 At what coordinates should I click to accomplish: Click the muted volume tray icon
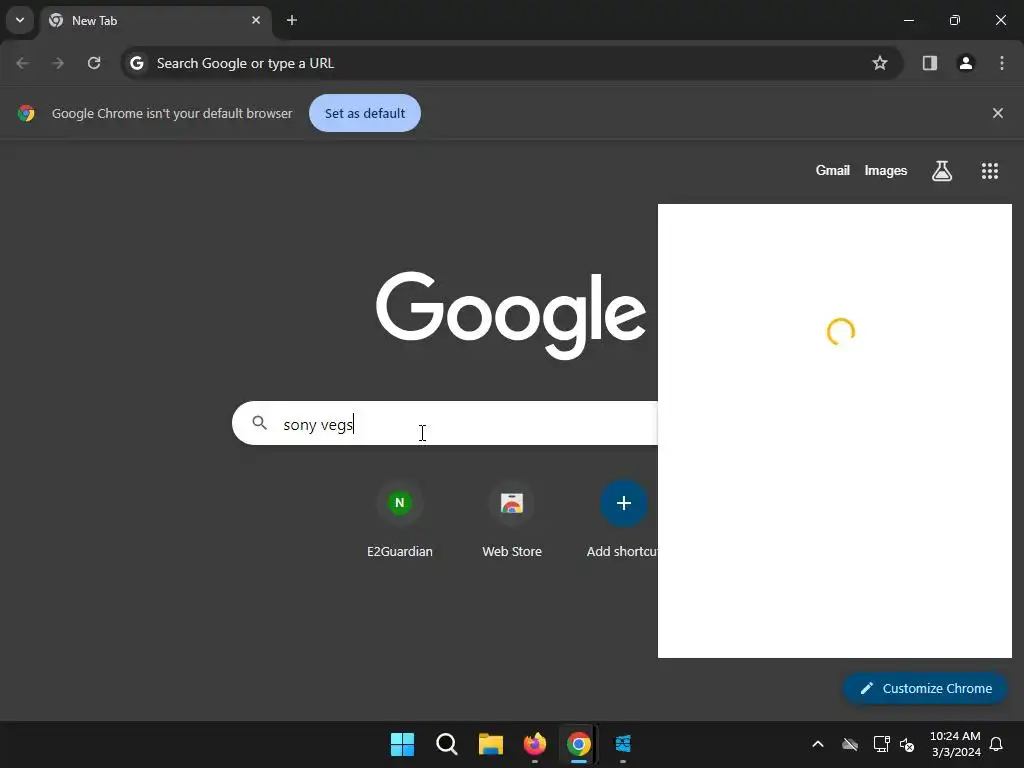click(x=907, y=744)
